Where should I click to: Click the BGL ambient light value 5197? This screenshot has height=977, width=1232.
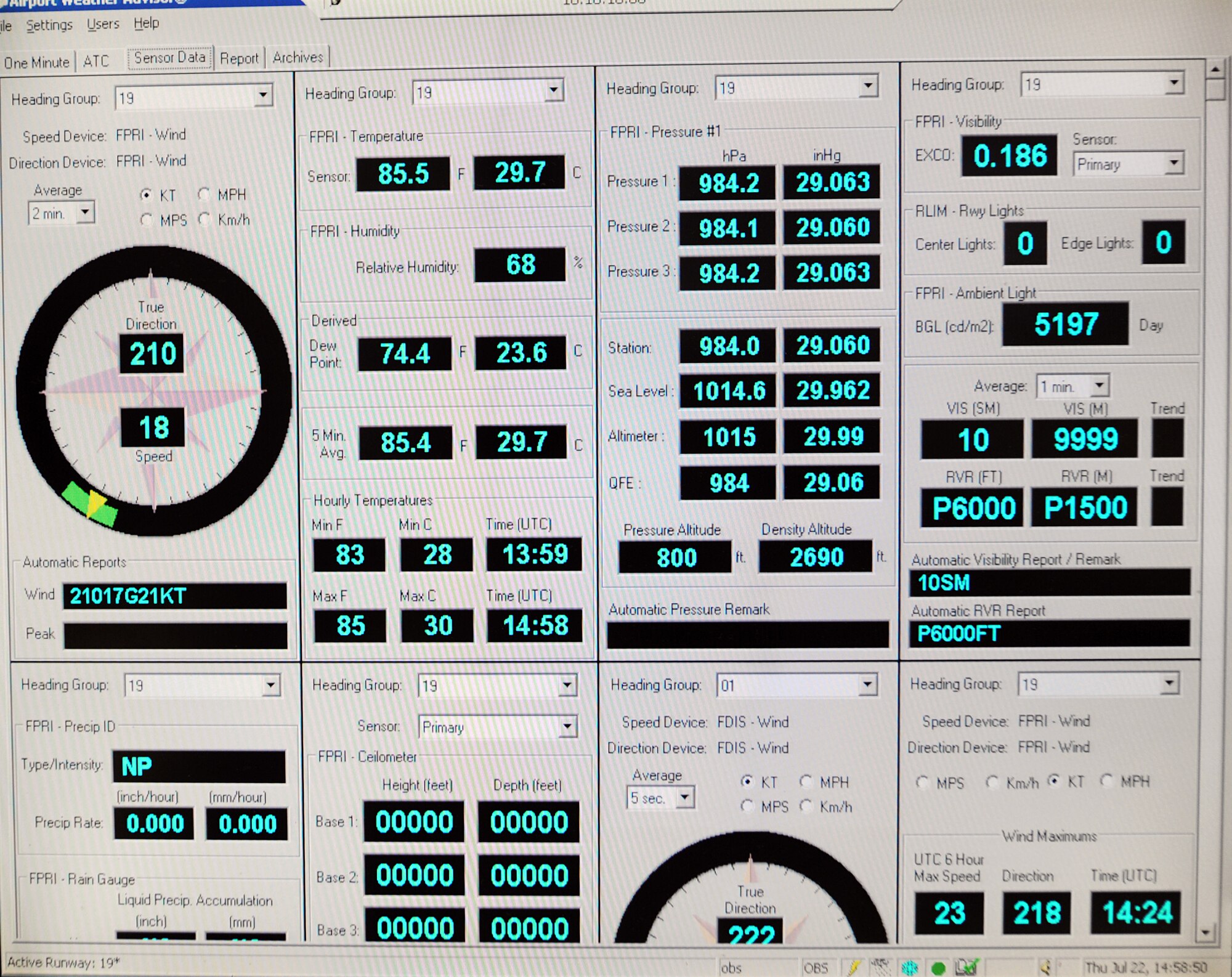pos(1066,324)
